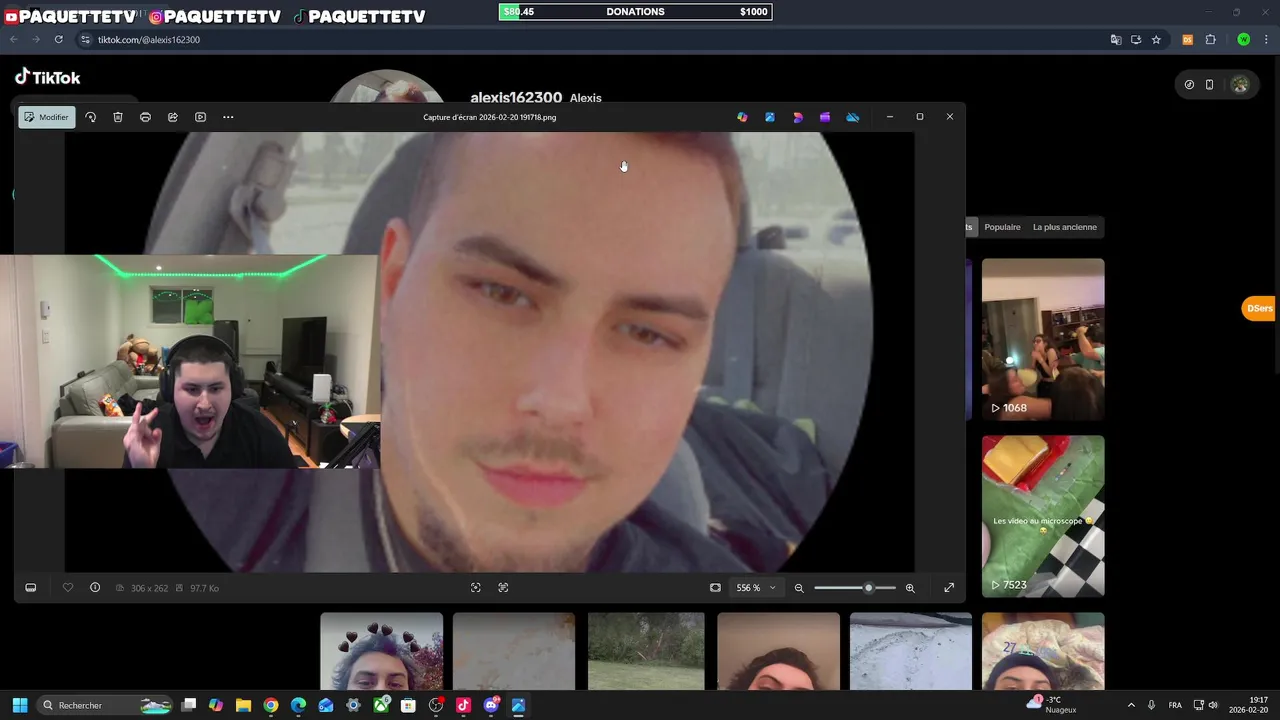Open File Explorer from the taskbar
The image size is (1280, 720).
point(243,705)
